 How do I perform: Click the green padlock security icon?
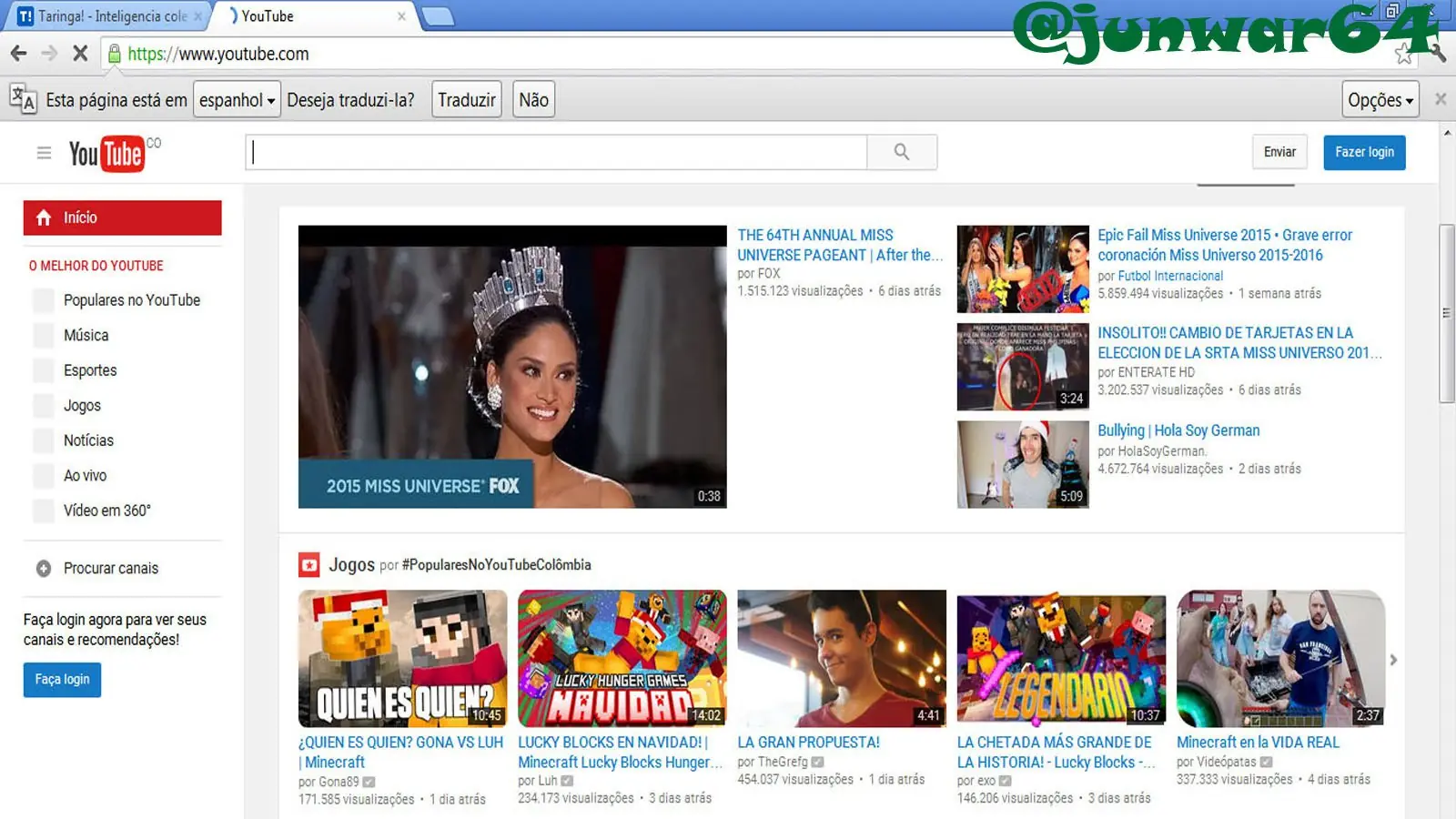point(115,54)
